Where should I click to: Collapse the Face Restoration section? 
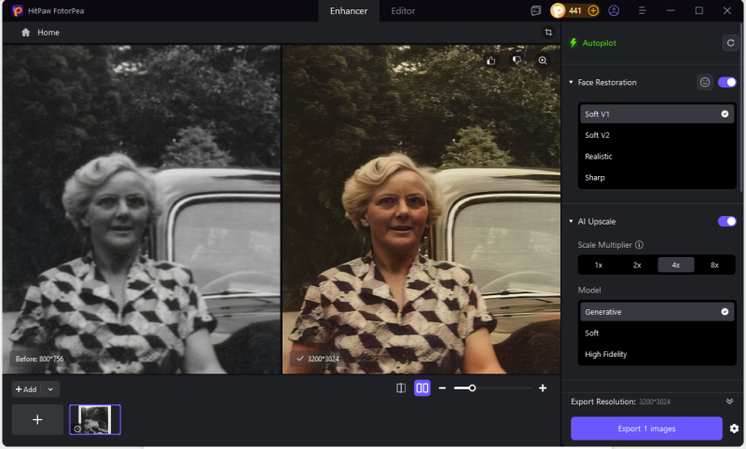(x=571, y=82)
